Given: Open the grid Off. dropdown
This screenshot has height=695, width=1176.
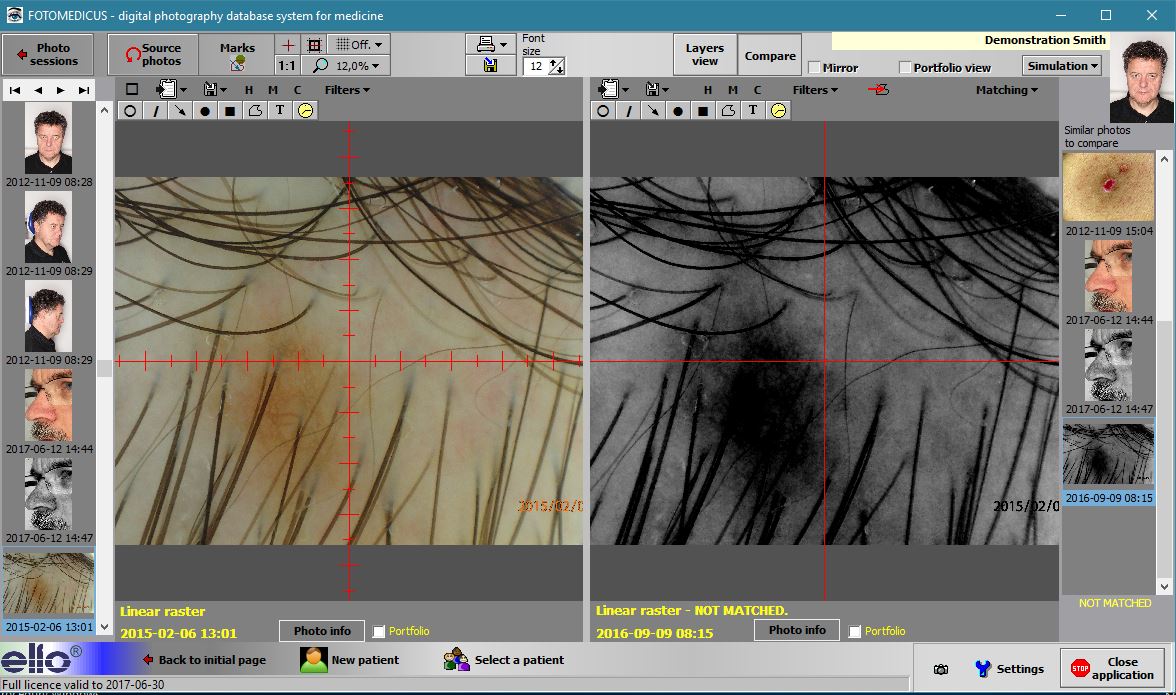Looking at the screenshot, I should (359, 45).
